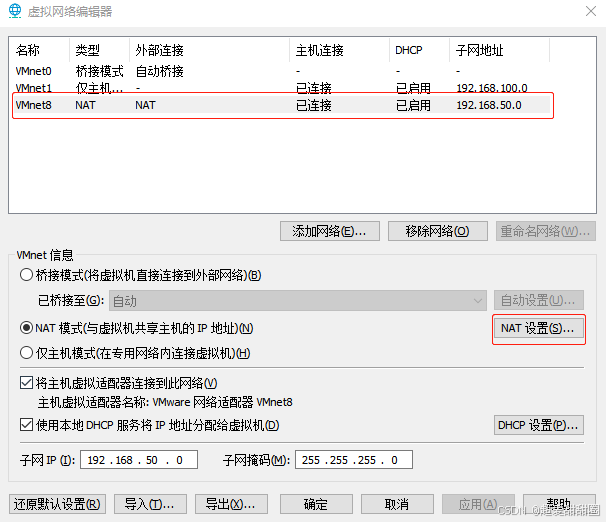Click 移除网络(O) button
This screenshot has width=606, height=522.
tap(437, 231)
